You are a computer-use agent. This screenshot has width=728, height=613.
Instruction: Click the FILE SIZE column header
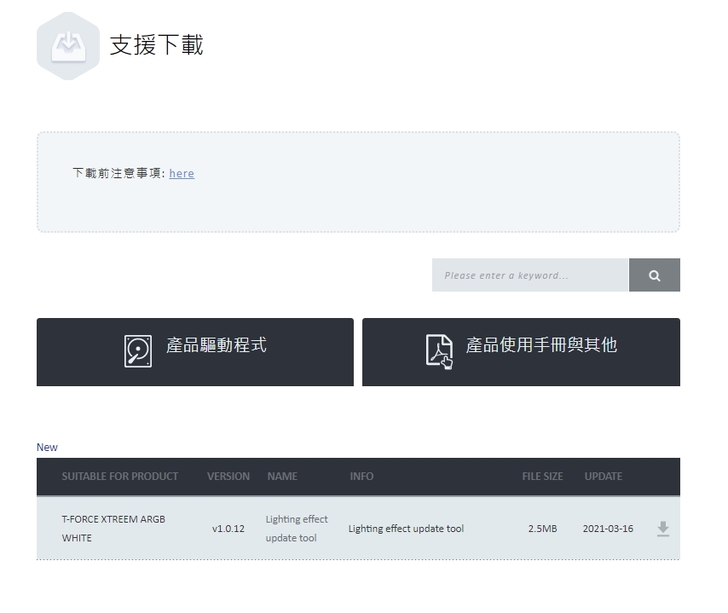[542, 477]
